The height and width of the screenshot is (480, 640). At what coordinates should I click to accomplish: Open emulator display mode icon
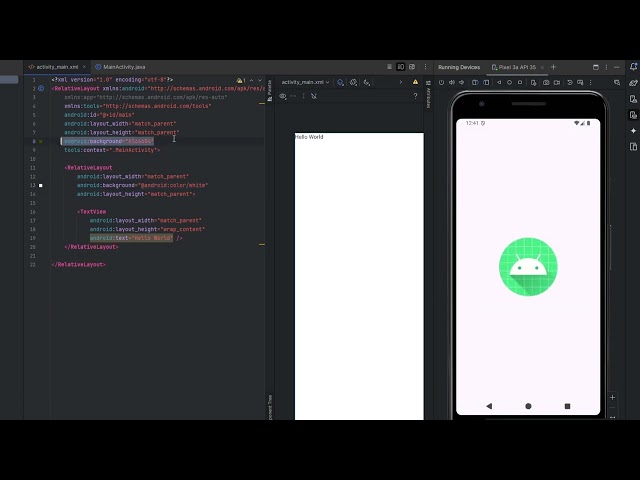[580, 82]
